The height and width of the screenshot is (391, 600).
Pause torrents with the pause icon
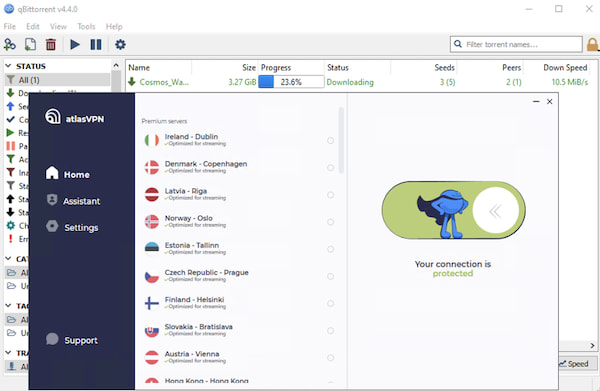[96, 44]
